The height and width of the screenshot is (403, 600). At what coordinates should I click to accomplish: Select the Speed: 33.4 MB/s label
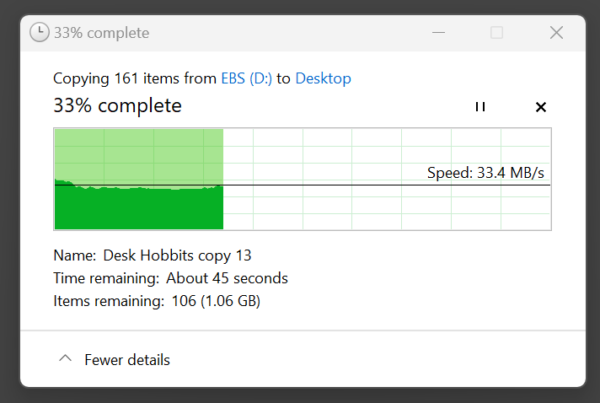[486, 173]
